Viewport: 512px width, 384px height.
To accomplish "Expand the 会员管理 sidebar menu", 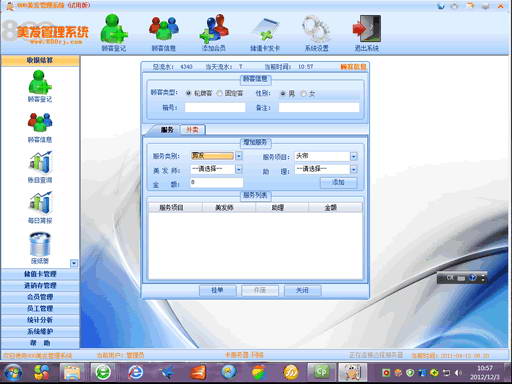I will pos(40,297).
